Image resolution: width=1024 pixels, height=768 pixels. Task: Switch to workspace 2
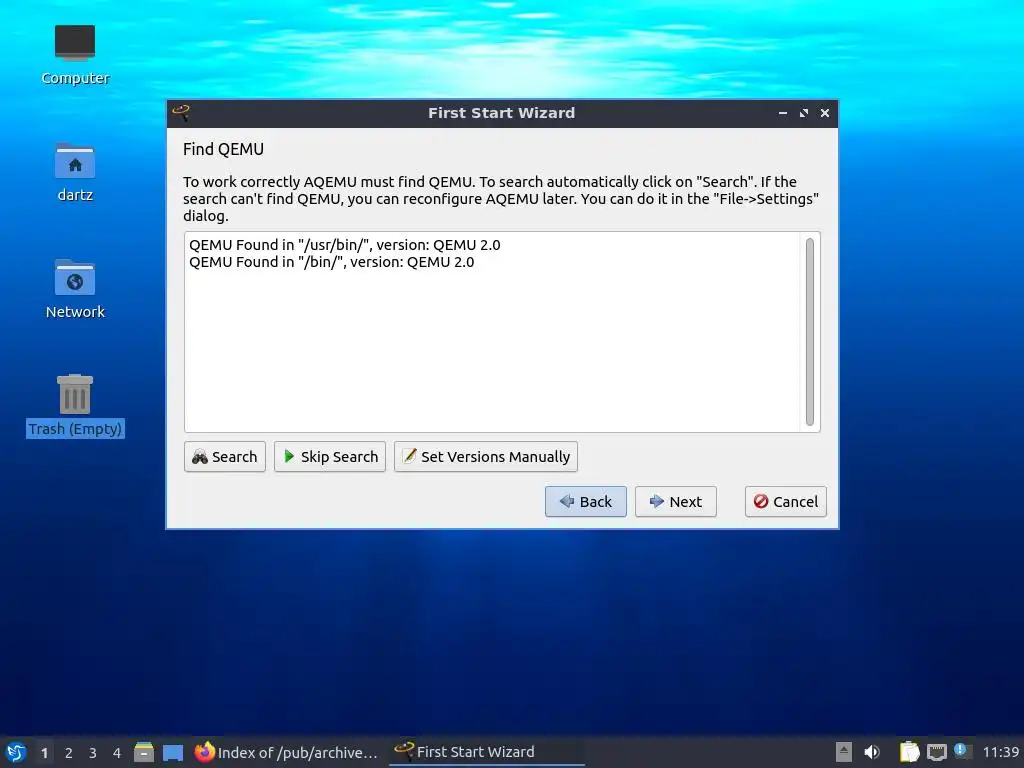(69, 753)
